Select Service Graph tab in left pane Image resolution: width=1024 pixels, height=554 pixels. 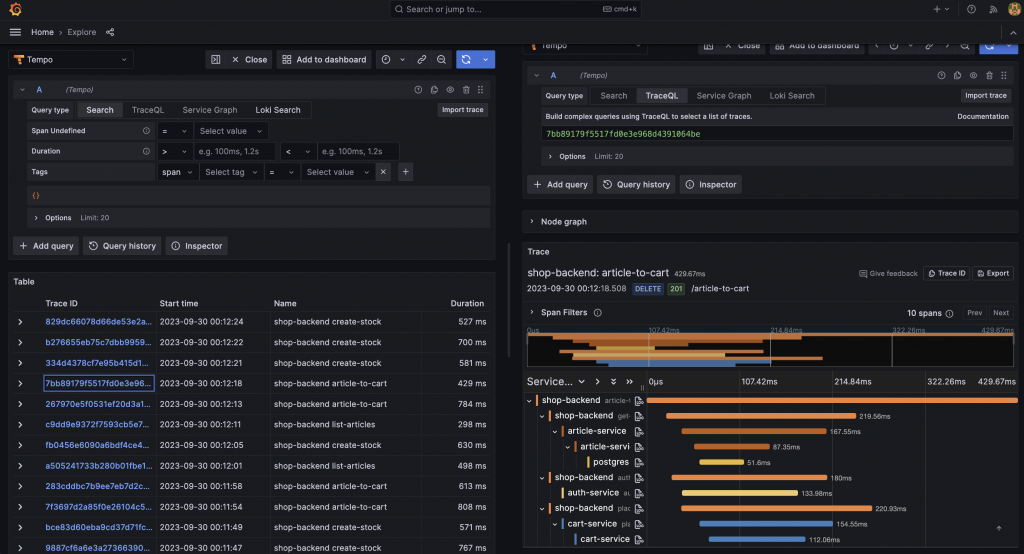210,110
